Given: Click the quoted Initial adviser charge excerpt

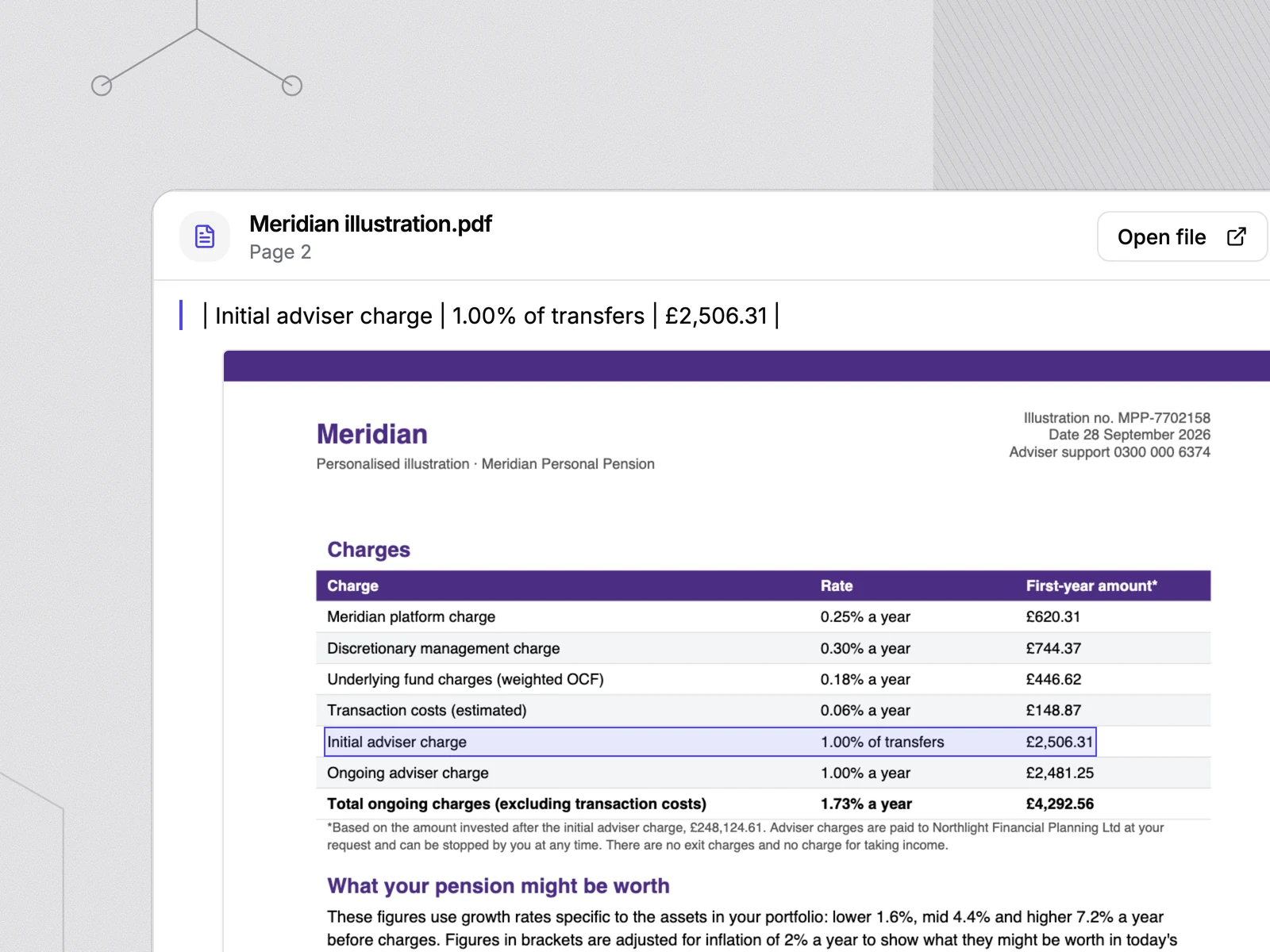Looking at the screenshot, I should pyautogui.click(x=491, y=316).
